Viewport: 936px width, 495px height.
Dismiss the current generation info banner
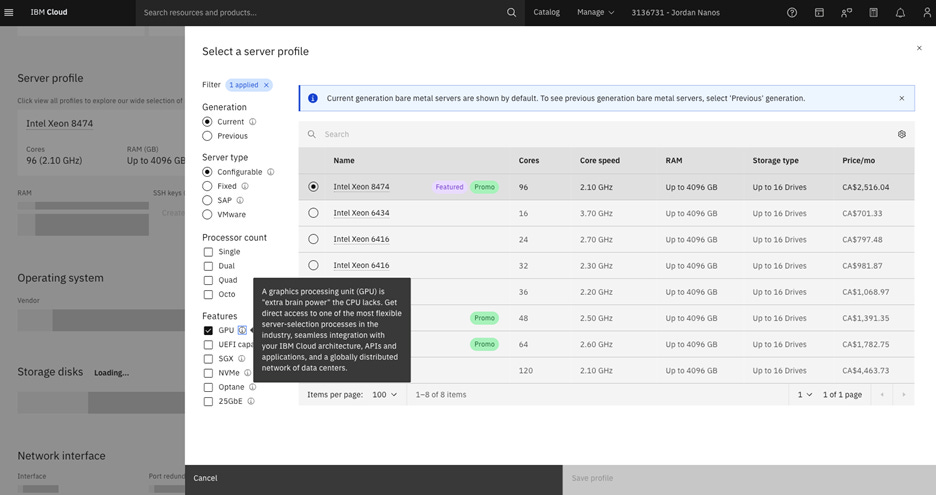coord(901,98)
